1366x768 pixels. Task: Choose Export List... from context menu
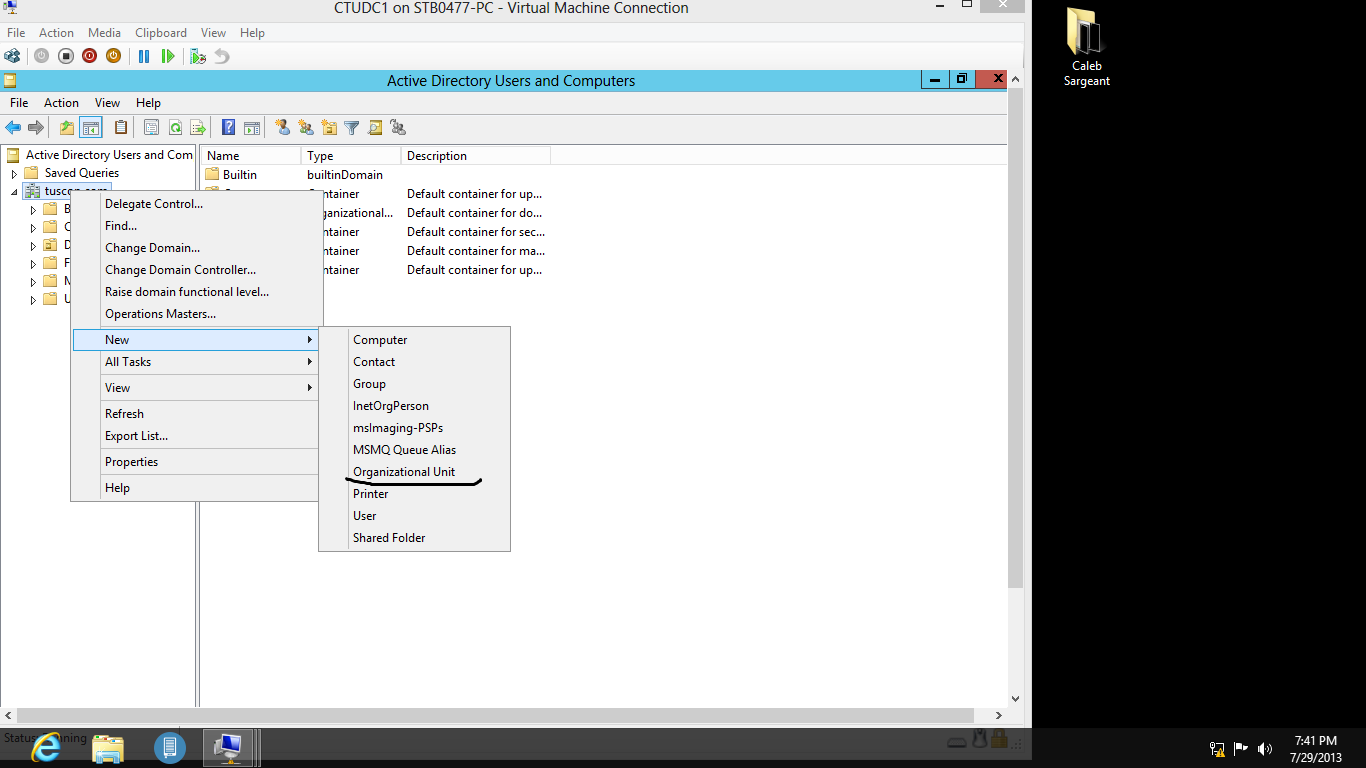coord(196,436)
